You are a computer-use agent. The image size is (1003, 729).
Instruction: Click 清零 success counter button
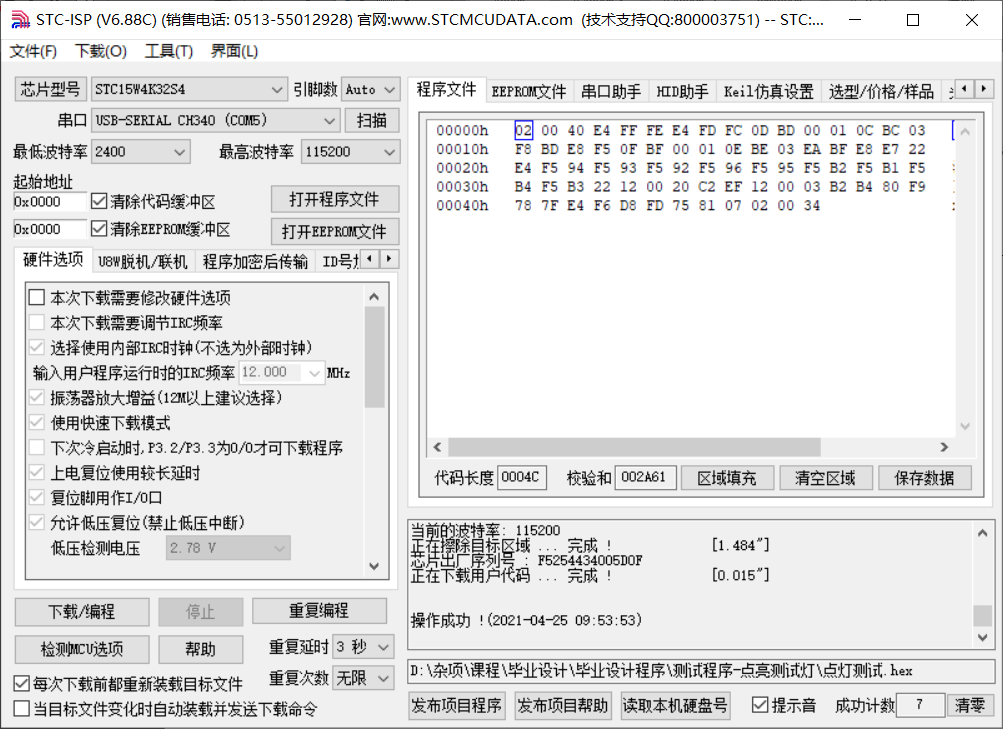970,705
